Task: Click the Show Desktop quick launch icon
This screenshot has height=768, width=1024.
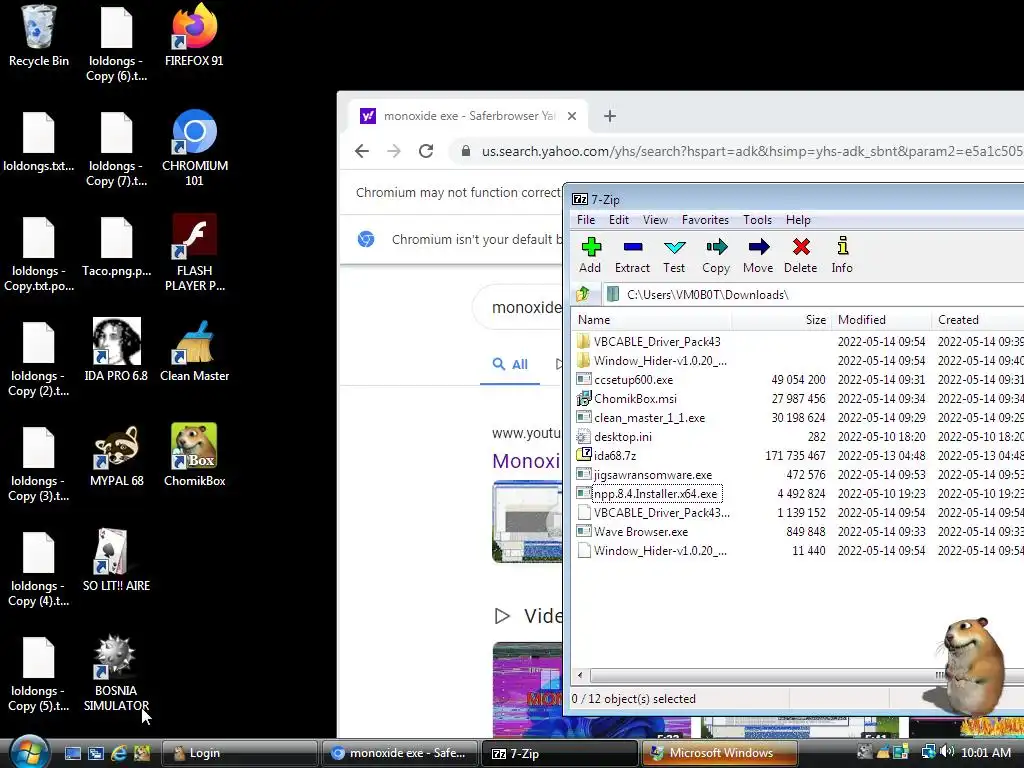Action: (72, 753)
